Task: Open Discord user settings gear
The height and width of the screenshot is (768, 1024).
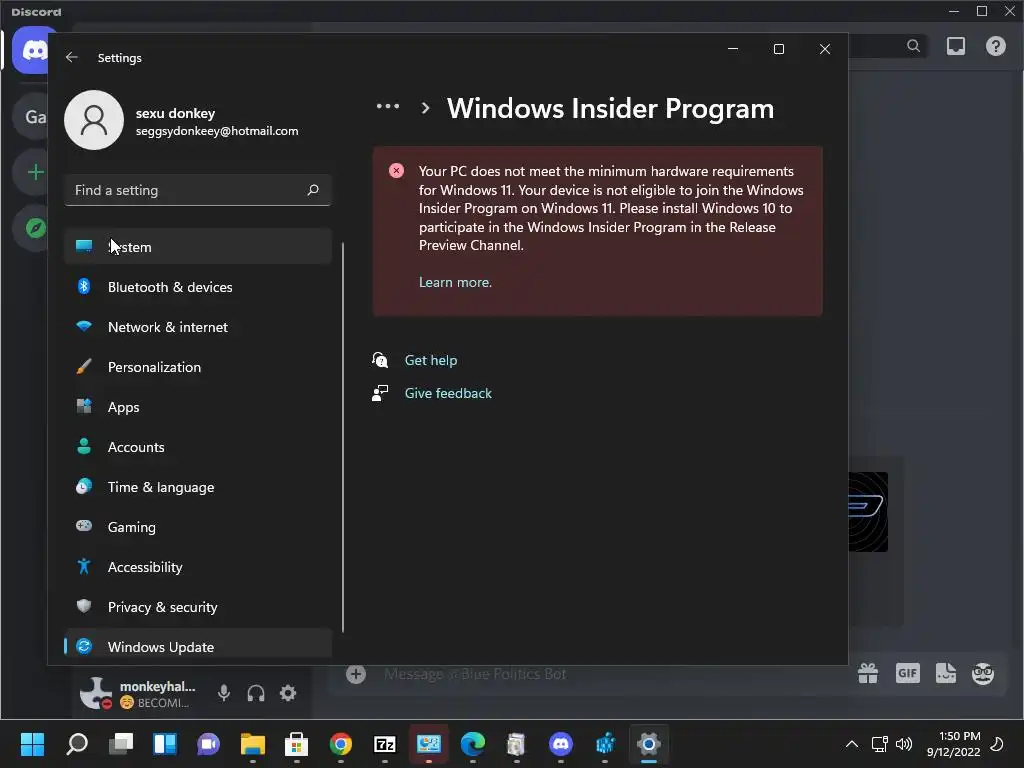Action: pyautogui.click(x=288, y=693)
